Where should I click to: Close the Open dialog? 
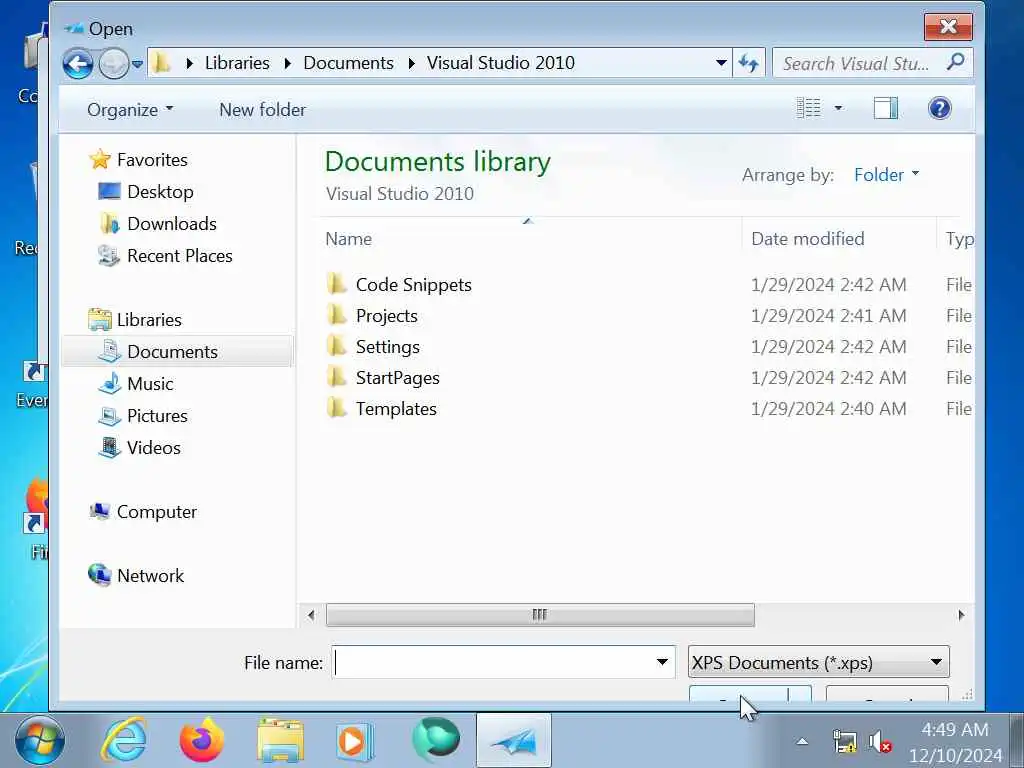coord(948,27)
